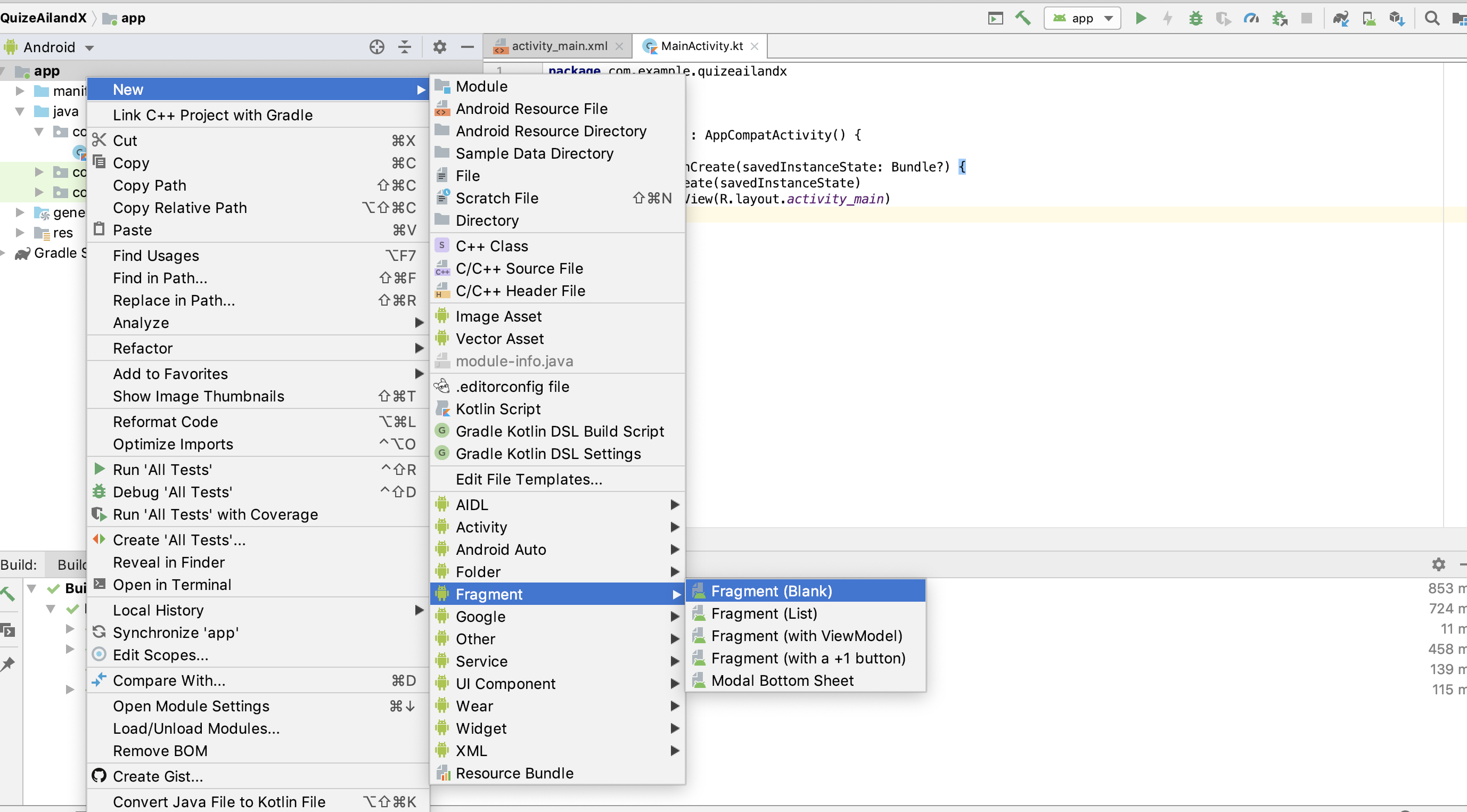Close the activity_main.xml tab

(x=619, y=46)
